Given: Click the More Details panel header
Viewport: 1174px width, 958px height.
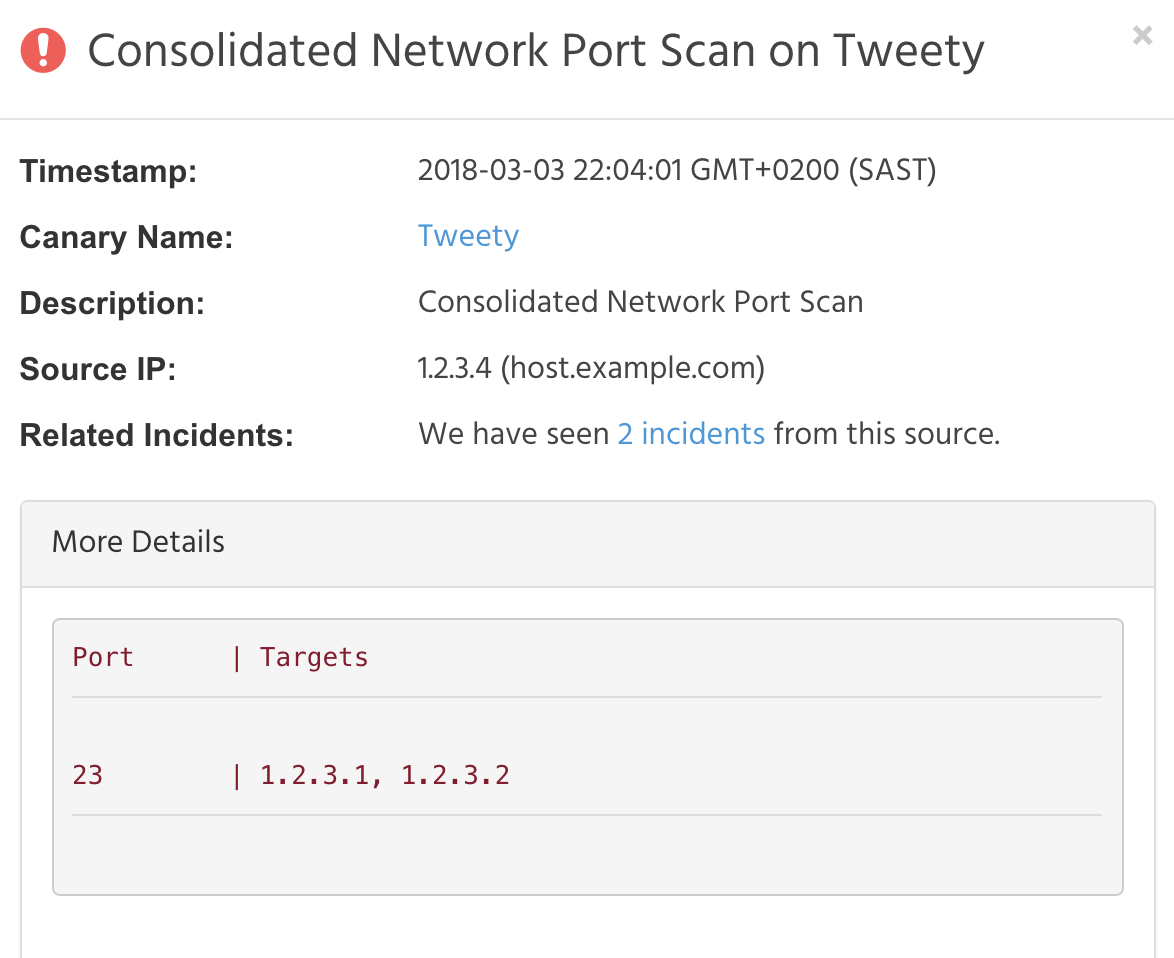Looking at the screenshot, I should (x=138, y=542).
